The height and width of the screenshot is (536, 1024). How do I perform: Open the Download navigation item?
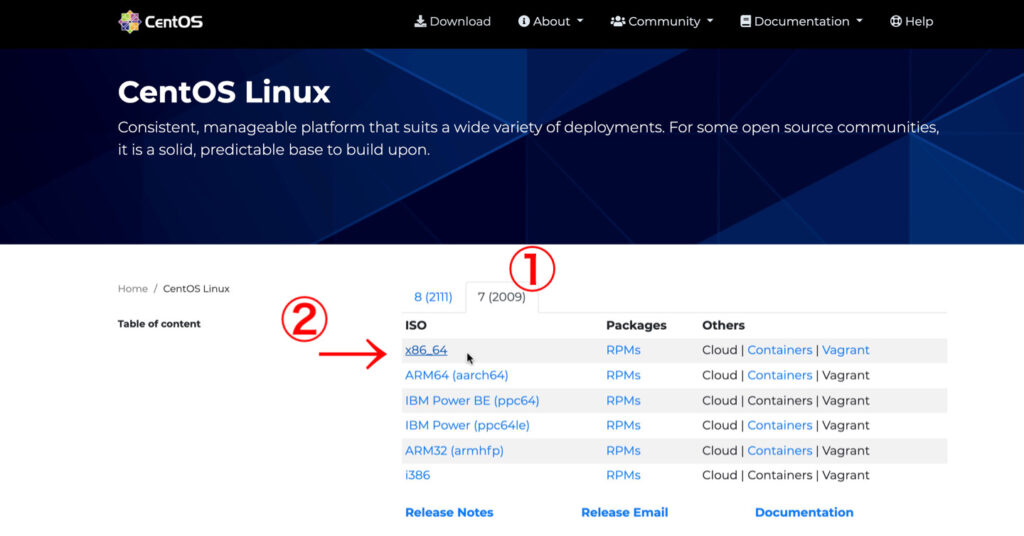[x=453, y=22]
